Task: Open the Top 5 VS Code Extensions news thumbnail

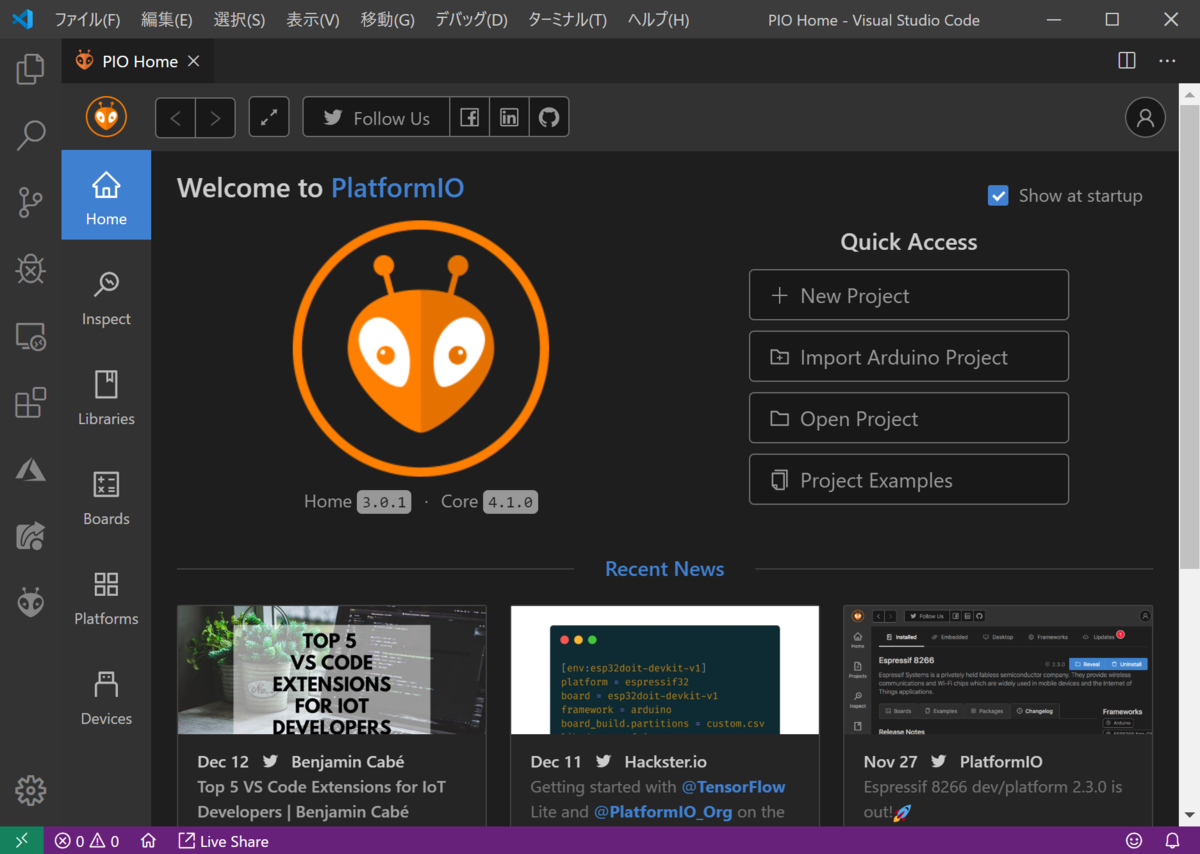Action: tap(332, 670)
